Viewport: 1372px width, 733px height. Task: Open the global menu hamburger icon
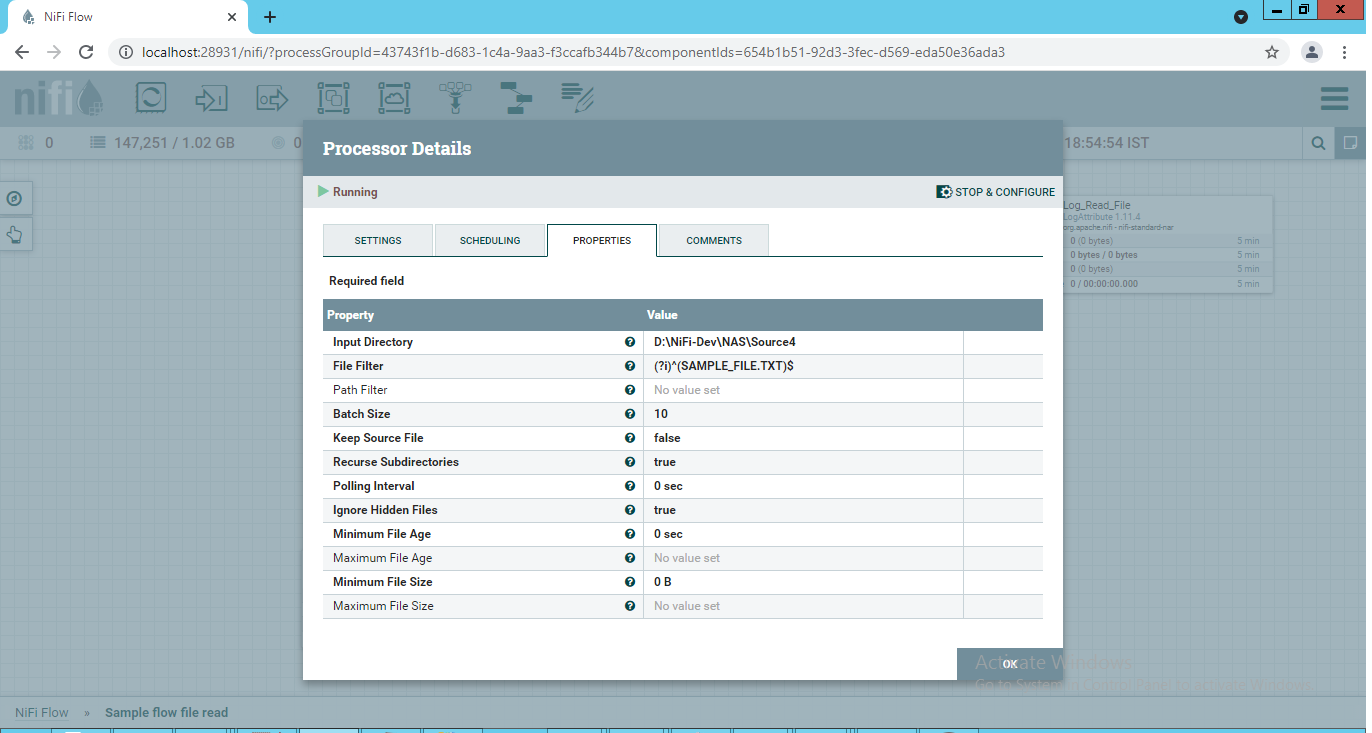click(1334, 98)
